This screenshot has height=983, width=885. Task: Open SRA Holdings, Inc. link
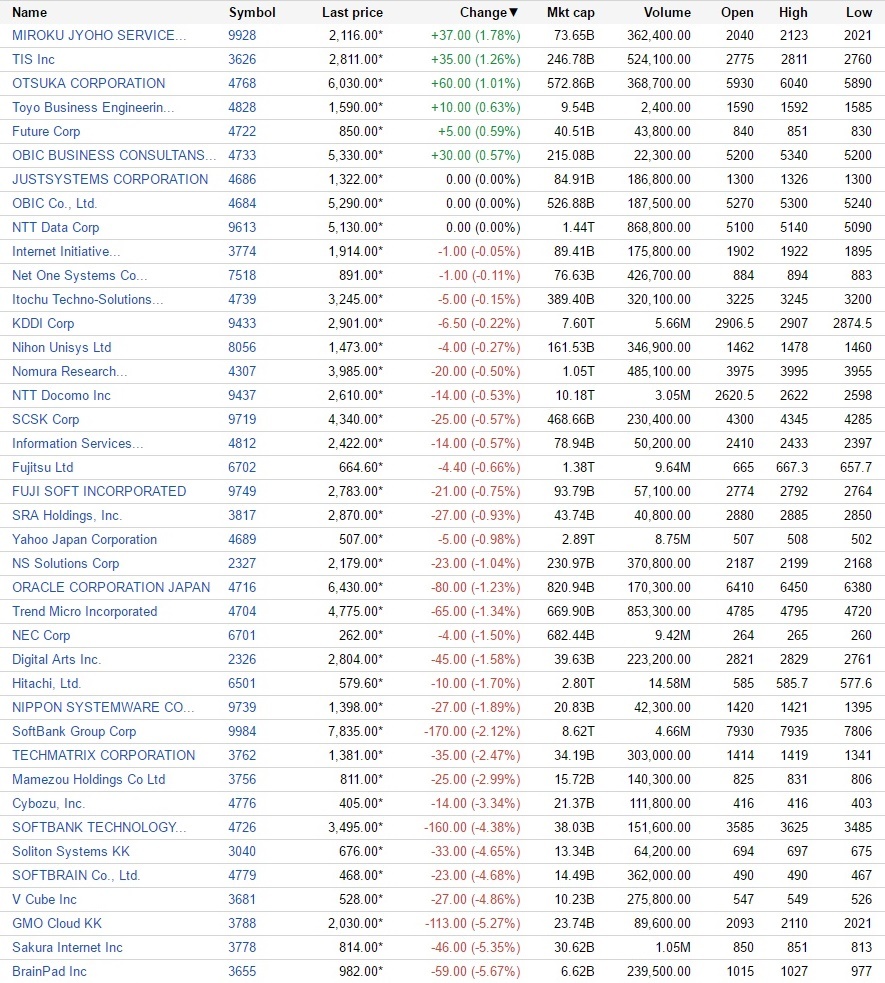(x=67, y=515)
